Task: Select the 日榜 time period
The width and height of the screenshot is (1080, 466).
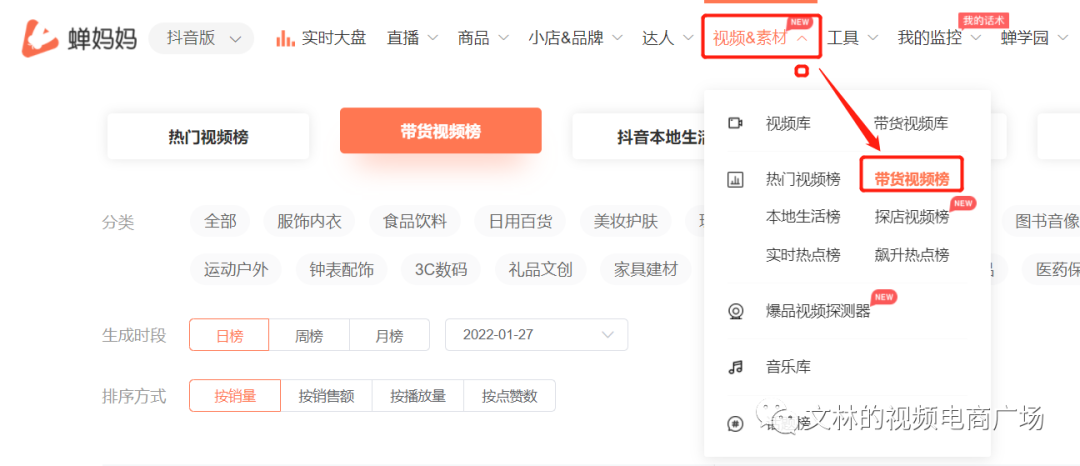Action: (x=229, y=335)
